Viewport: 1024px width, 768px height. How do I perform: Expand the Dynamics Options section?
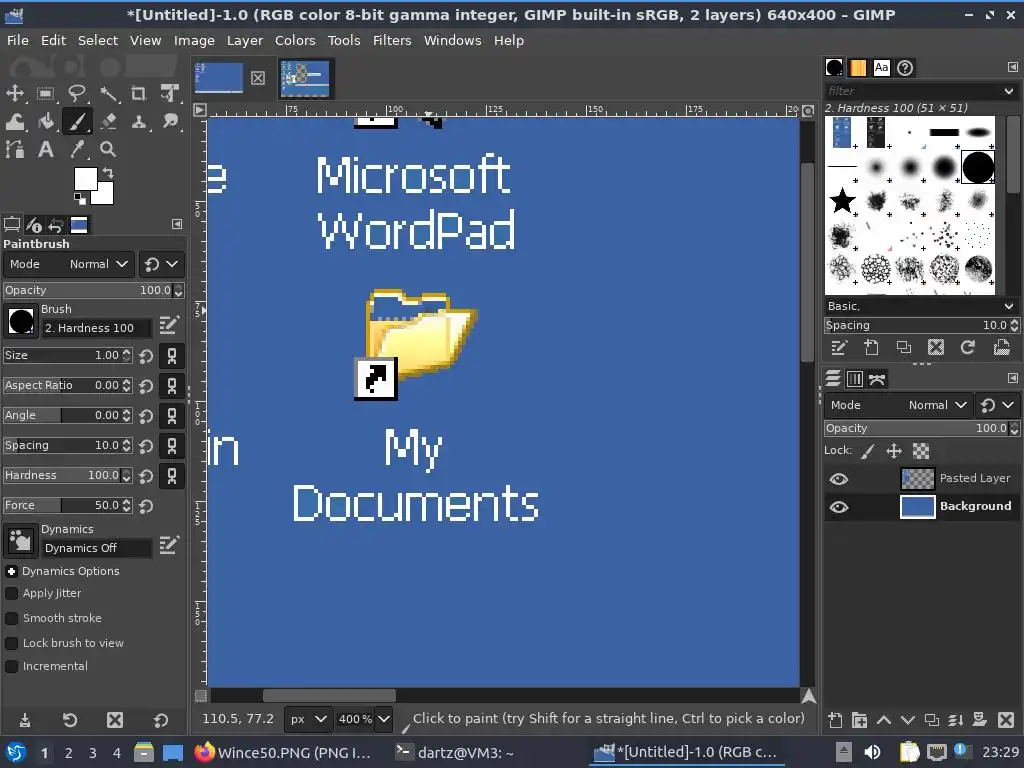(x=11, y=571)
